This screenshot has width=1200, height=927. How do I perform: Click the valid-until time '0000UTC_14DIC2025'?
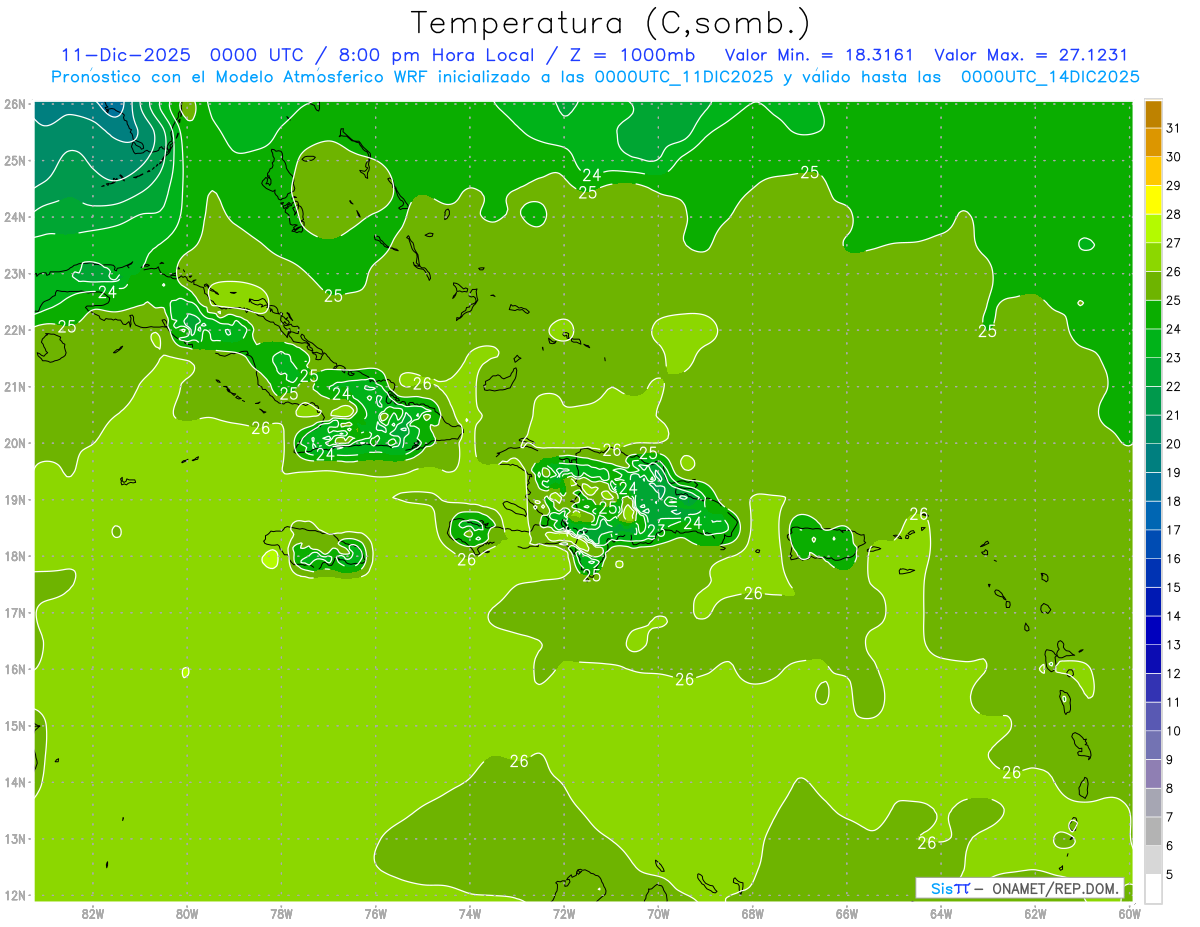pyautogui.click(x=1050, y=77)
